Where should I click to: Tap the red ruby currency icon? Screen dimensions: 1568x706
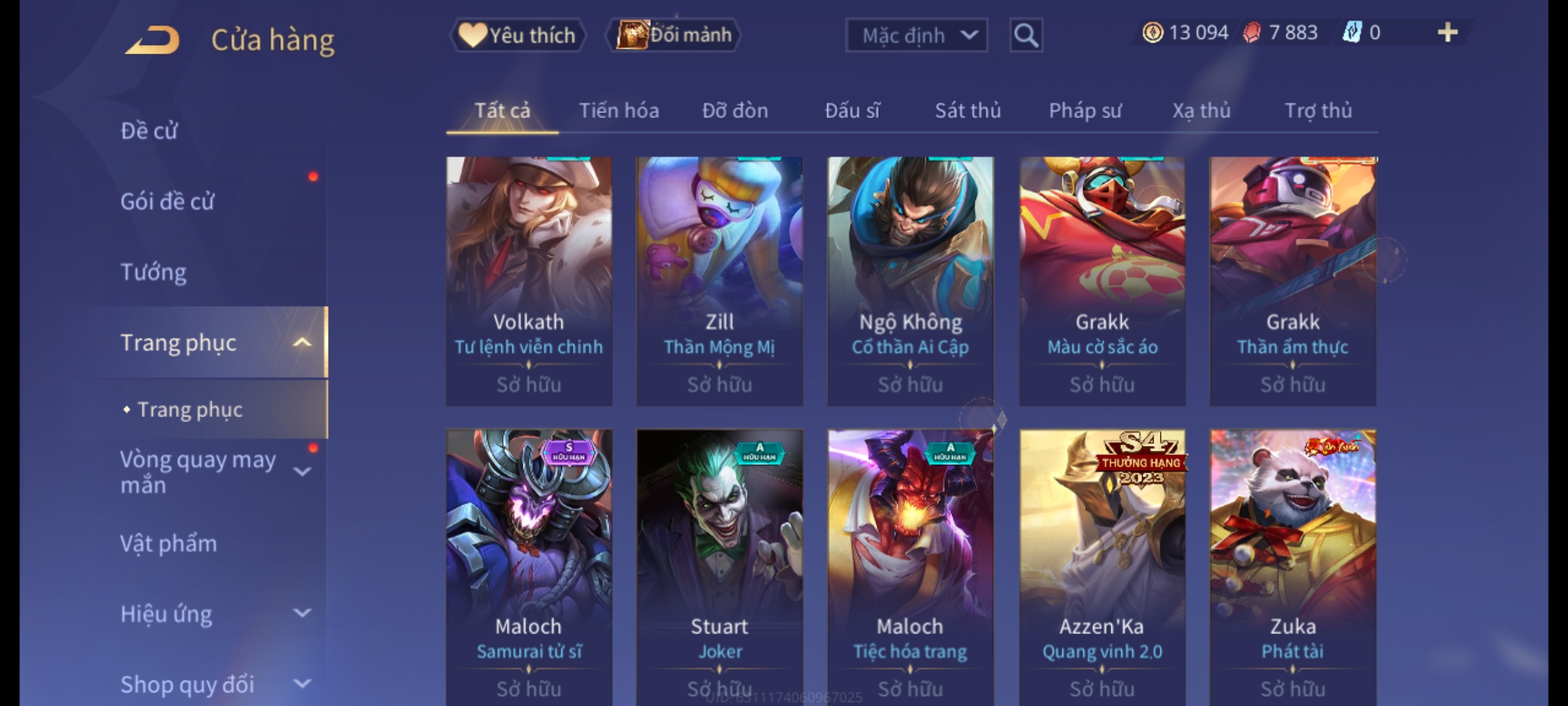tap(1252, 33)
